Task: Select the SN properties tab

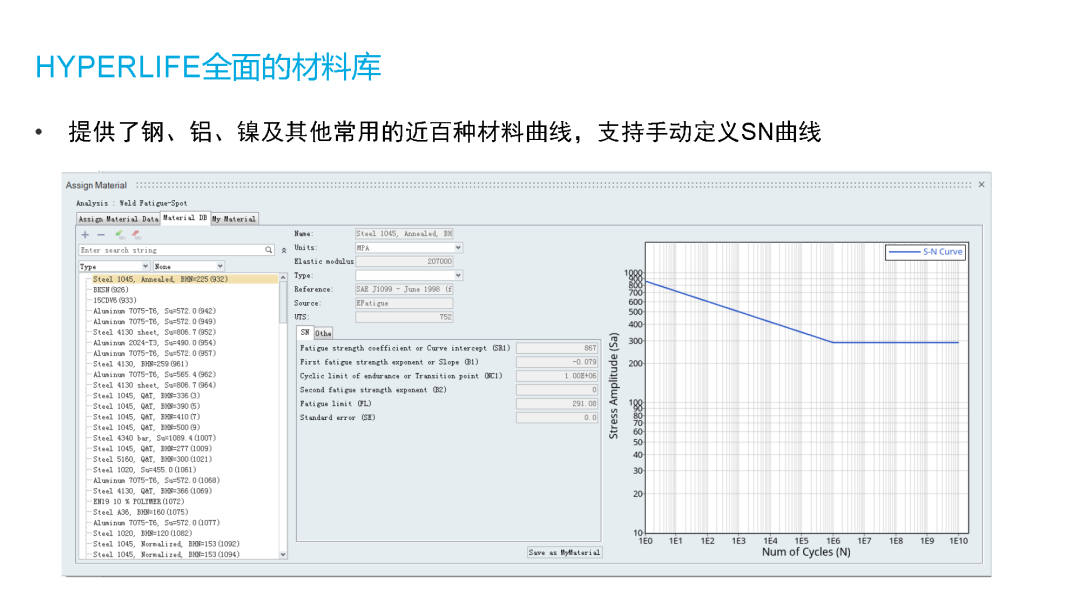Action: 304,333
